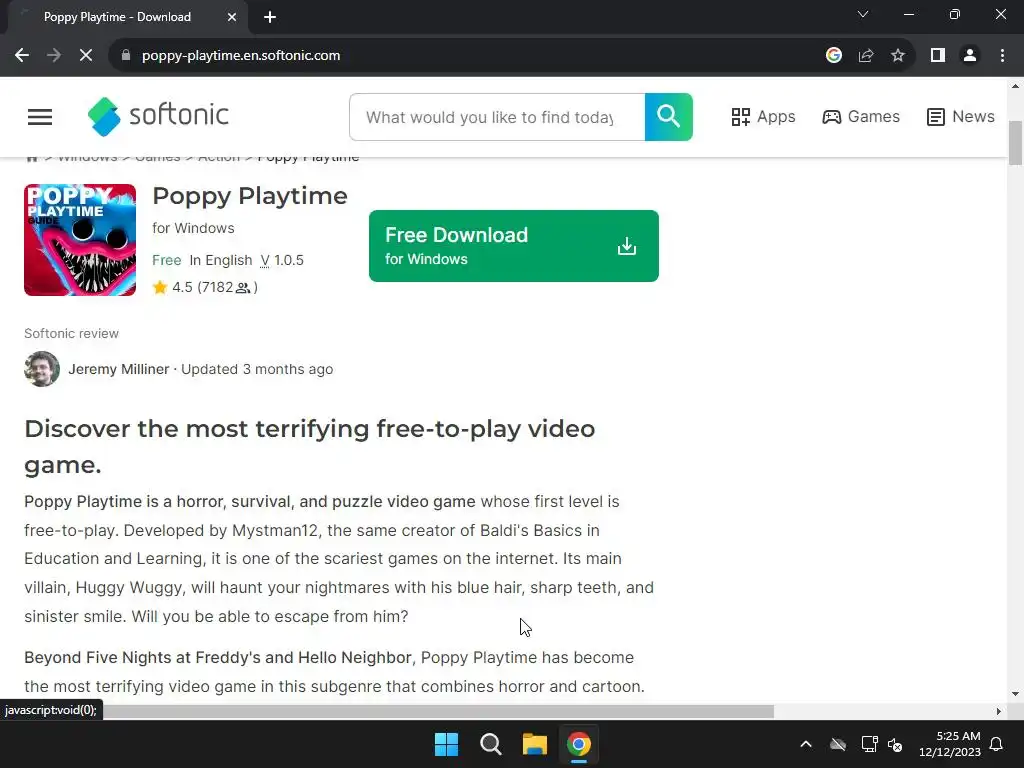Click Chrome icon in taskbar
Screen dimensions: 1024x768
(579, 744)
